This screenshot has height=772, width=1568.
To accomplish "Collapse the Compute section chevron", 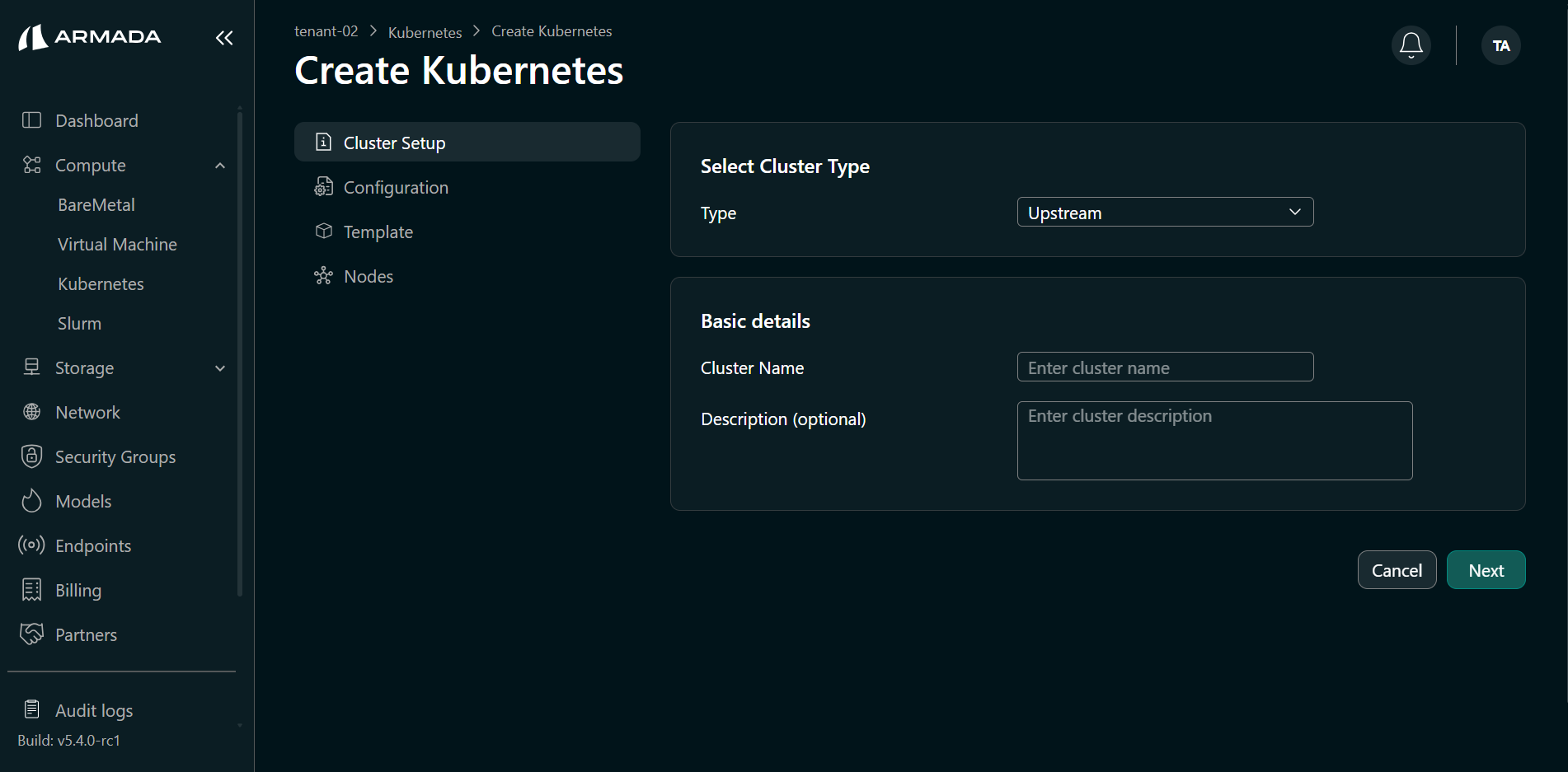I will pyautogui.click(x=220, y=166).
